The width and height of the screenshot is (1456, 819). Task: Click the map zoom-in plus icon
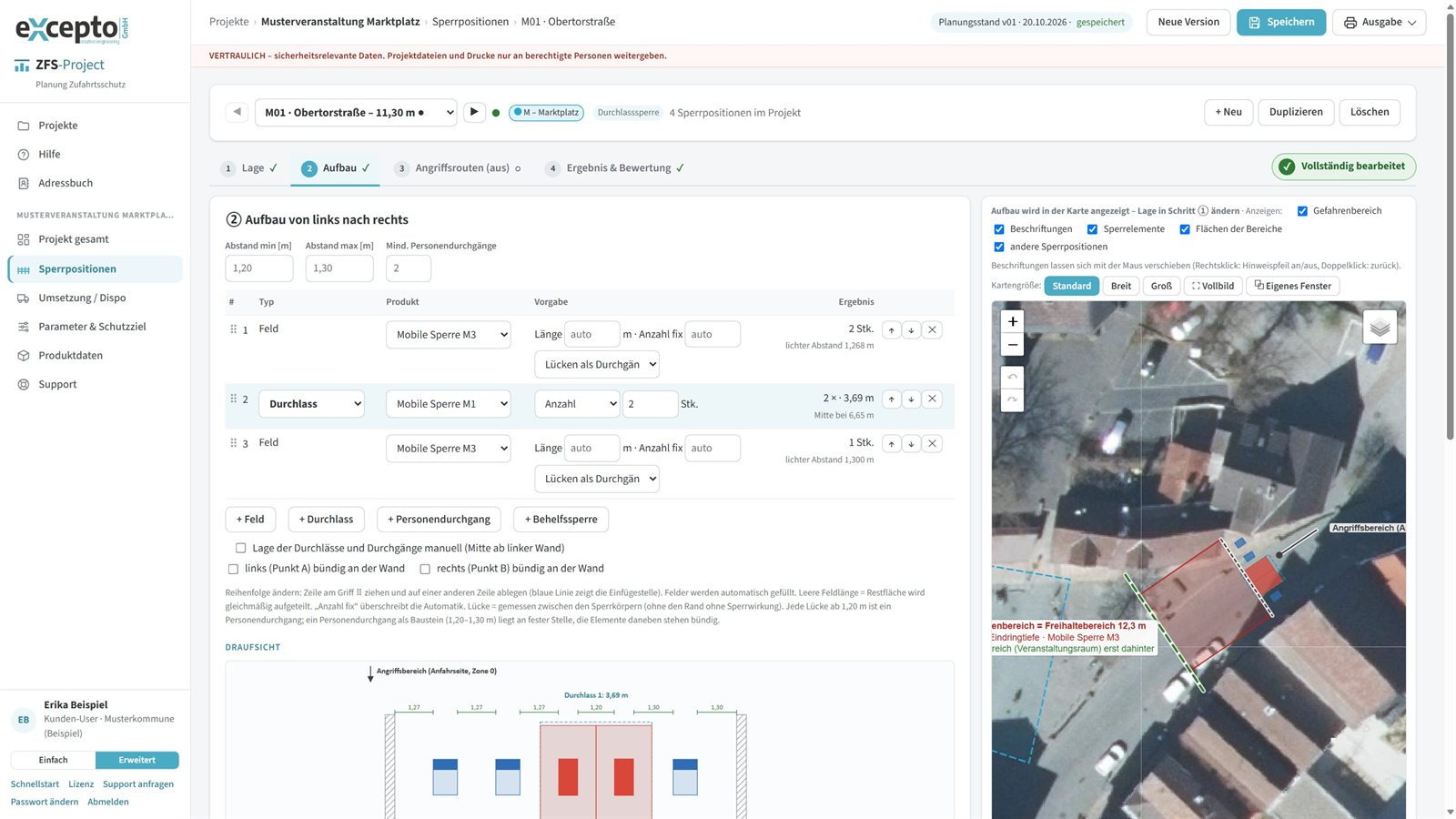[1012, 321]
